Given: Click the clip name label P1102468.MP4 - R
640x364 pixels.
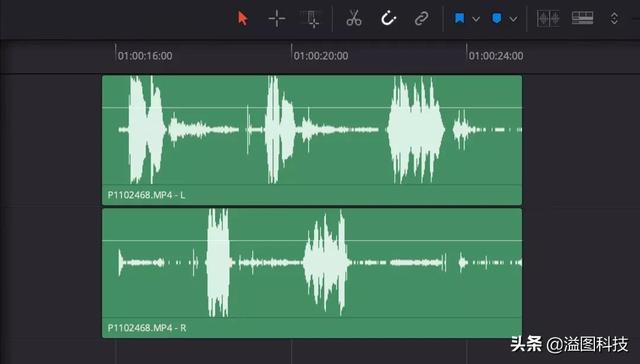Looking at the screenshot, I should [147, 328].
